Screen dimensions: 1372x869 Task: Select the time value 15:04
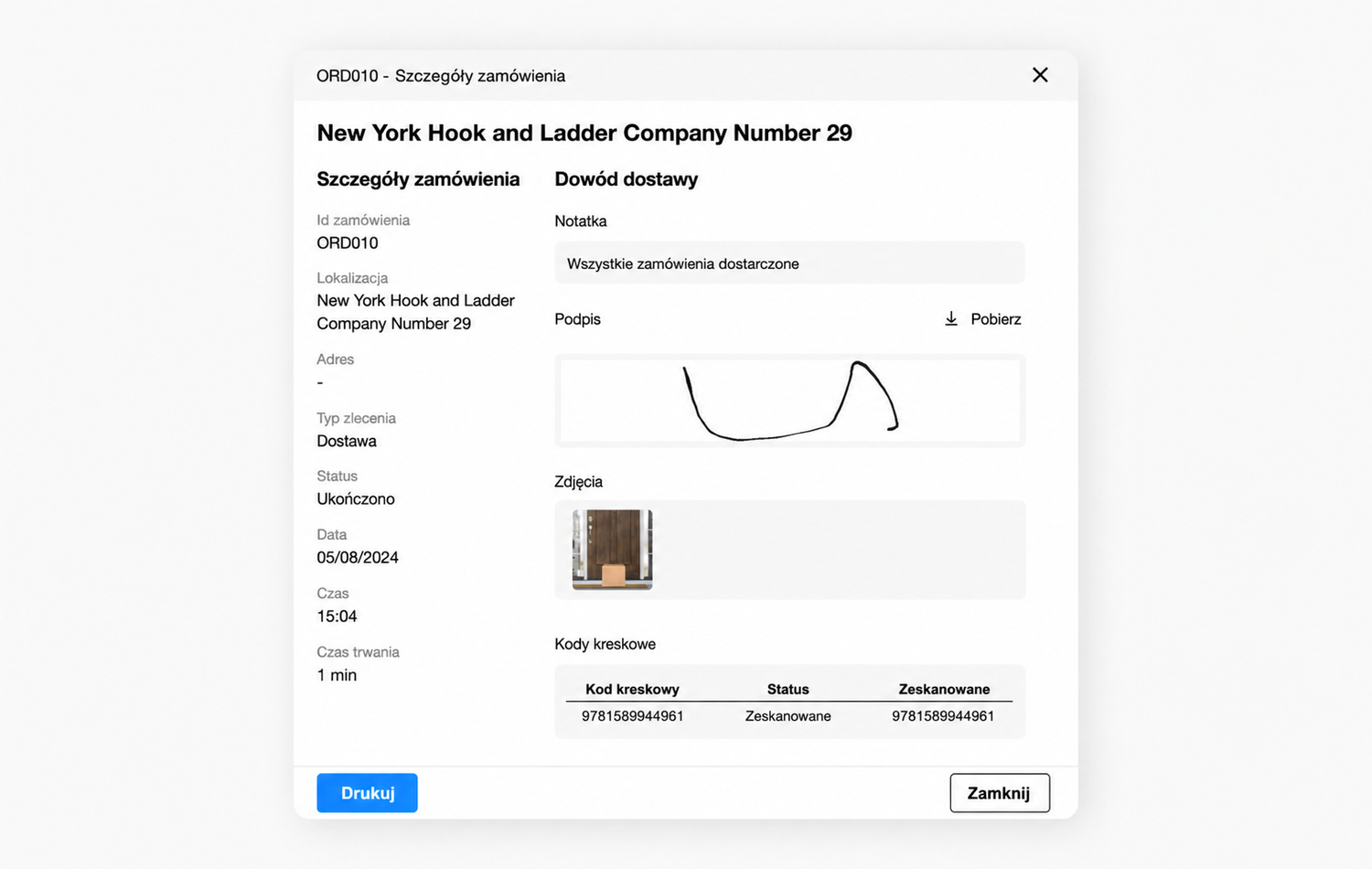point(337,617)
